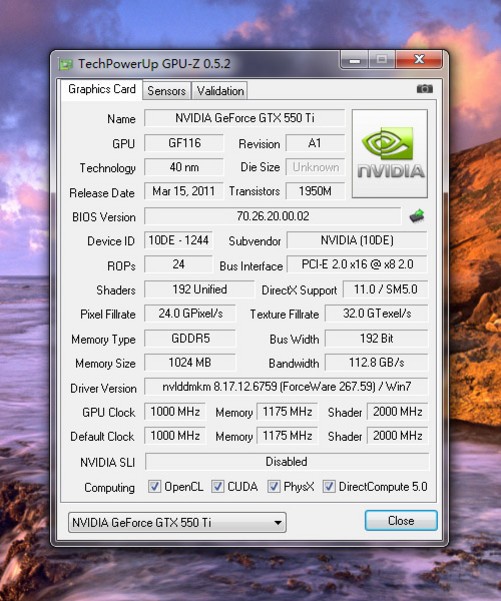This screenshot has height=601, width=501.
Task: Toggle the CUDA checkbox
Action: pyautogui.click(x=217, y=486)
